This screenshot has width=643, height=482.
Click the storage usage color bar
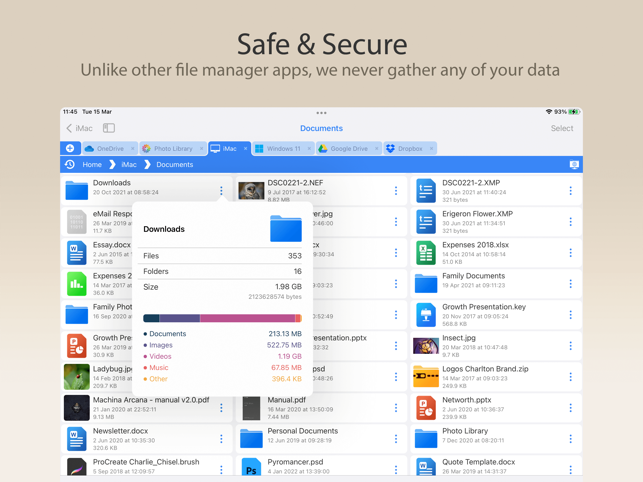coord(222,318)
